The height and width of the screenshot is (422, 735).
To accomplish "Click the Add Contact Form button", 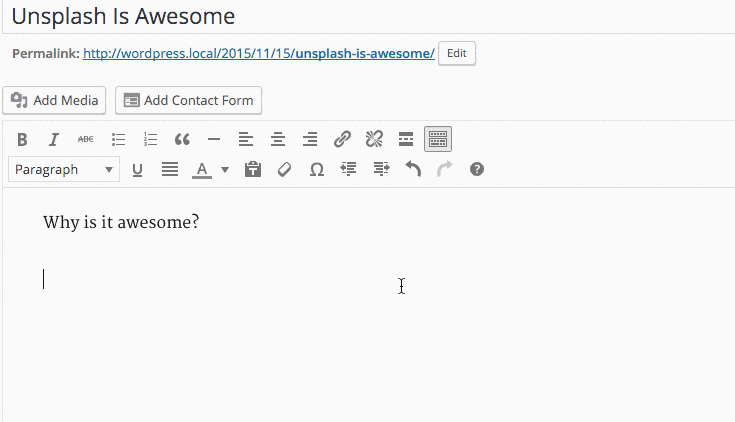I will point(188,100).
